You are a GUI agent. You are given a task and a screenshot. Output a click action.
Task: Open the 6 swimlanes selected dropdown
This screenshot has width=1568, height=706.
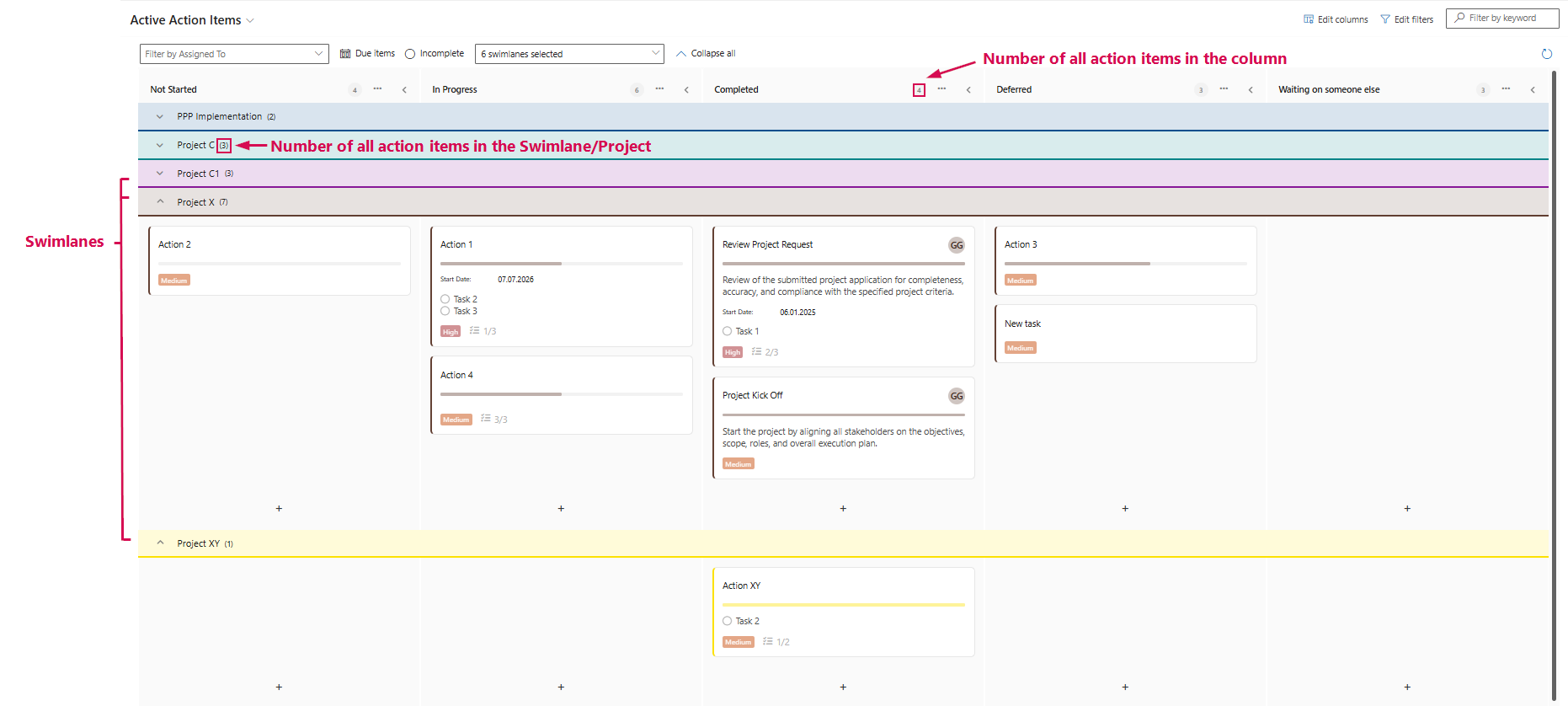[x=569, y=54]
